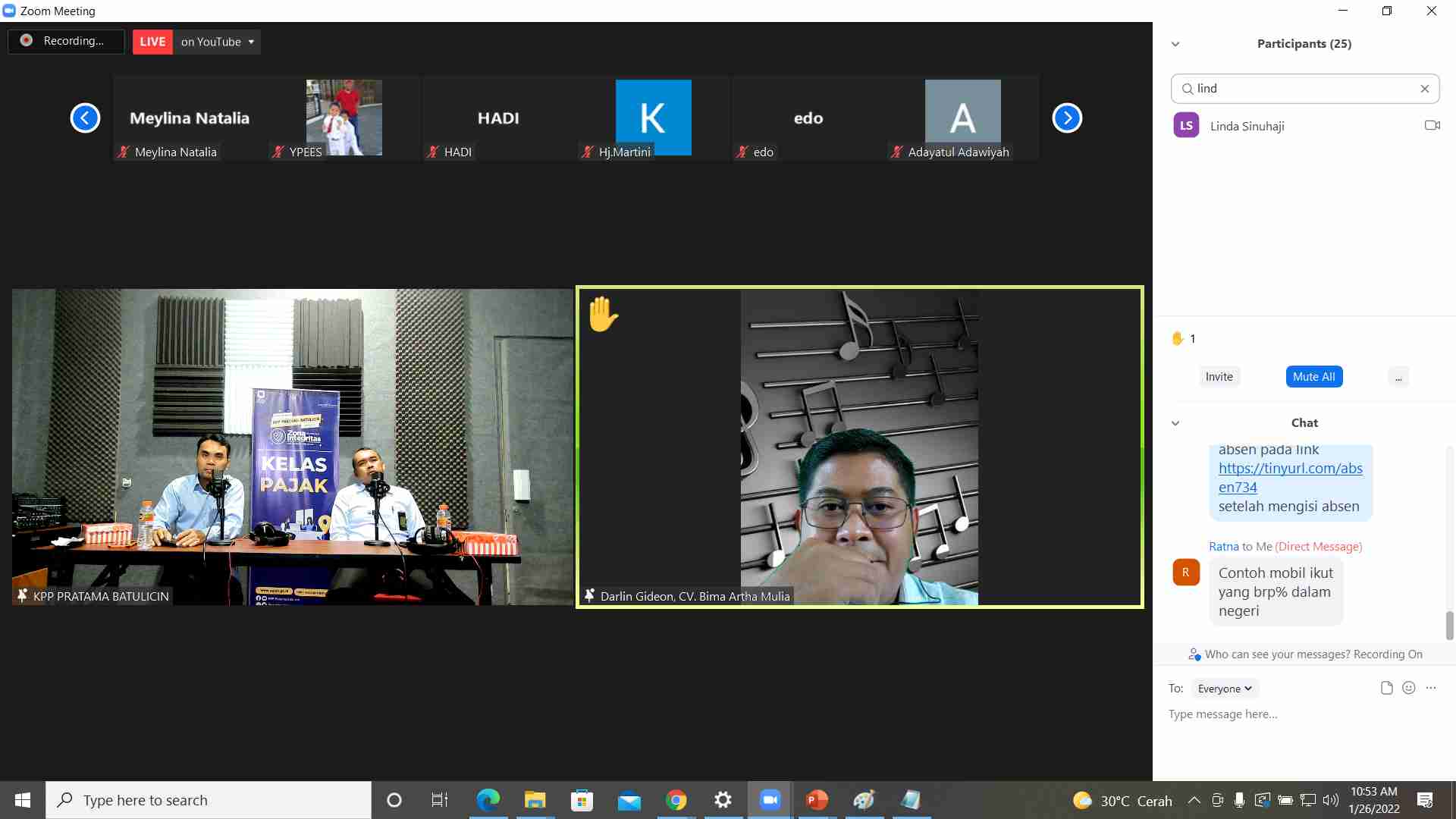1456x819 pixels.
Task: Toggle Linda Sinuhaji's video camera icon
Action: tap(1432, 125)
